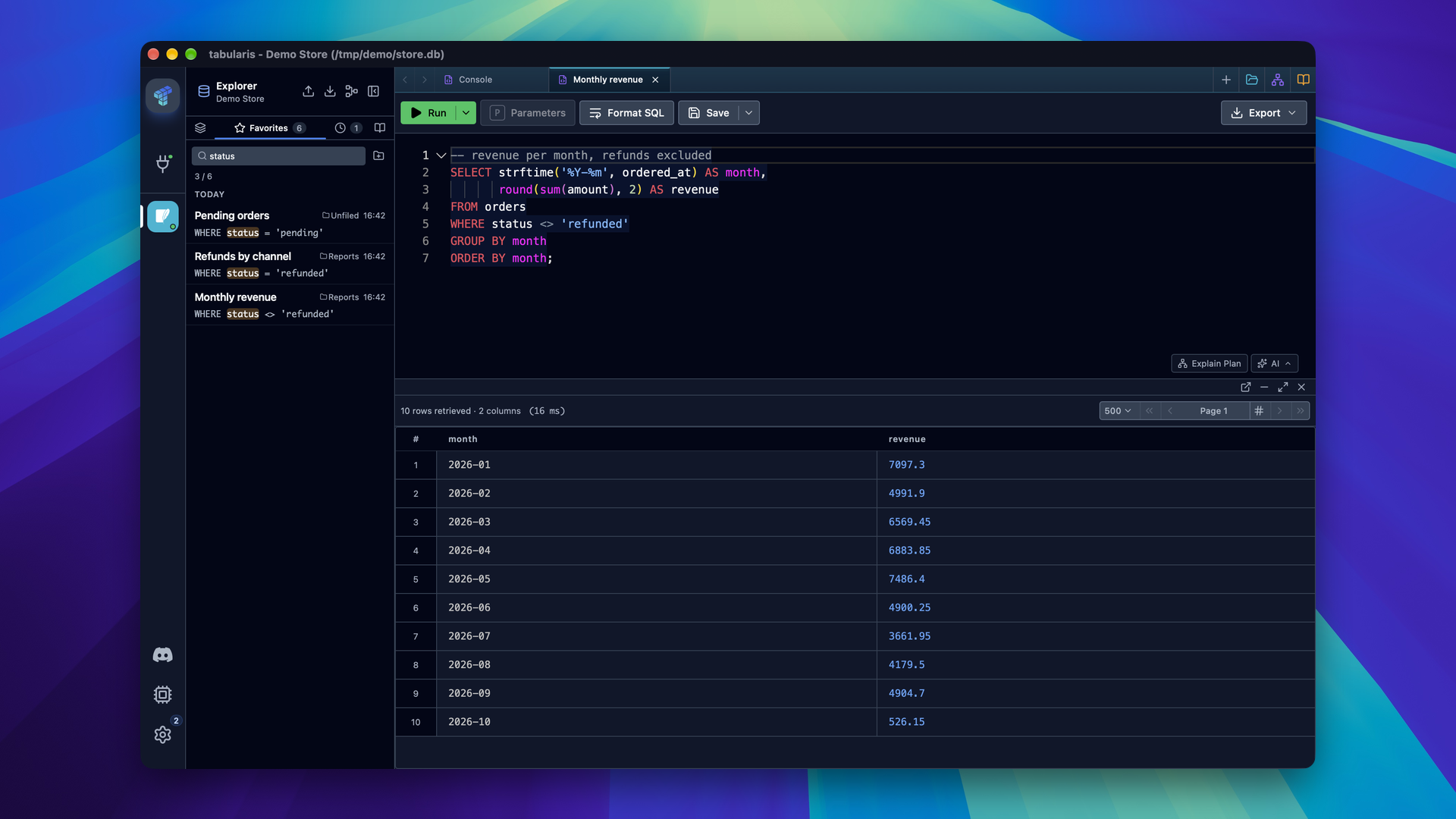Viewport: 1456px width, 819px height.
Task: Click the Parameters button
Action: [528, 113]
